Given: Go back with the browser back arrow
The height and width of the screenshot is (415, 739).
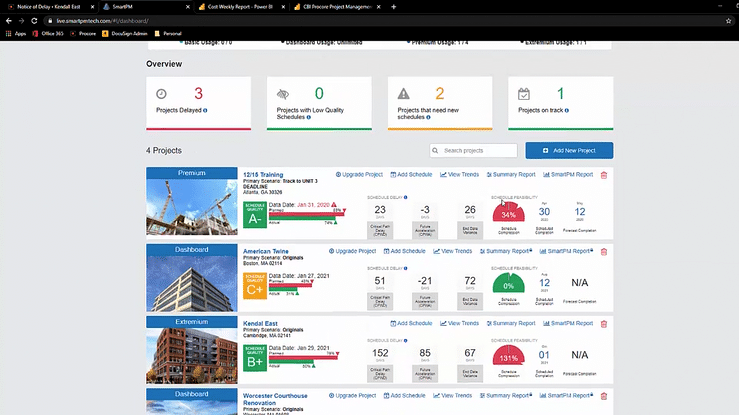Looking at the screenshot, I should tap(8, 21).
